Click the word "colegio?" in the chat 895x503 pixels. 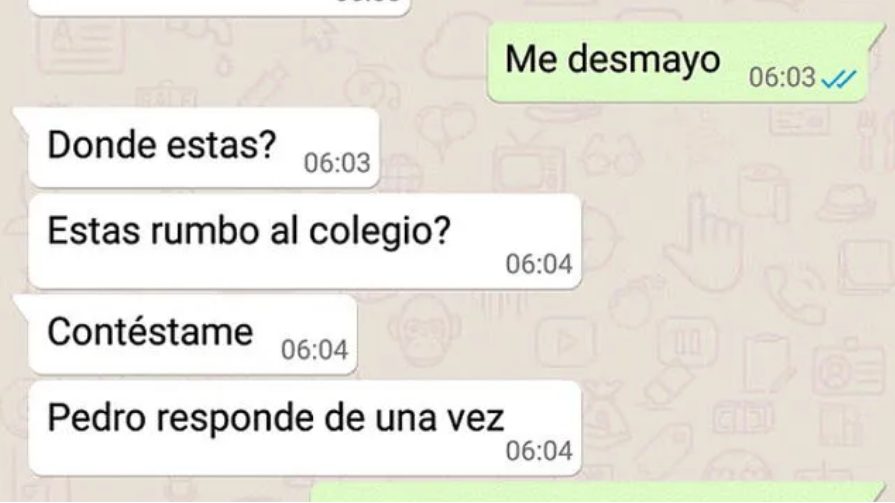pyautogui.click(x=380, y=232)
